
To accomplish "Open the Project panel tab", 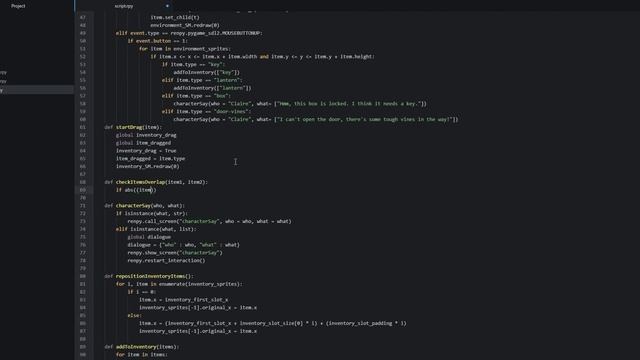I will coord(18,6).
